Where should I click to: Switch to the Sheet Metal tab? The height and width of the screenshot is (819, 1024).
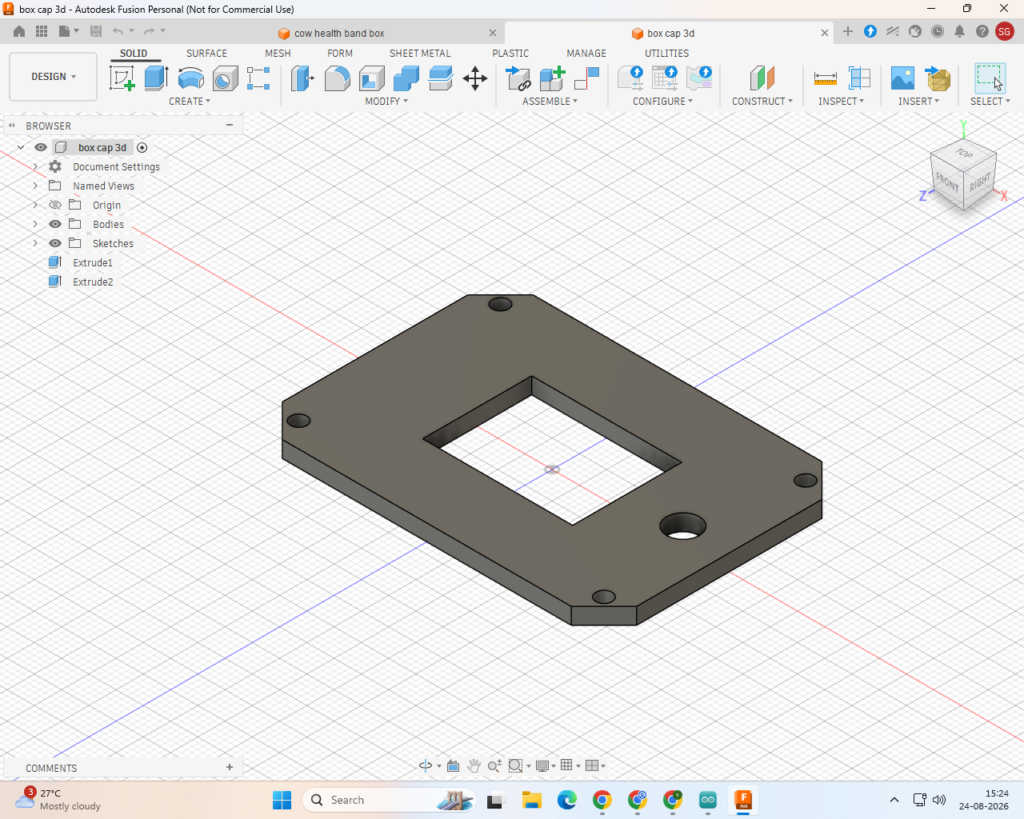[420, 54]
